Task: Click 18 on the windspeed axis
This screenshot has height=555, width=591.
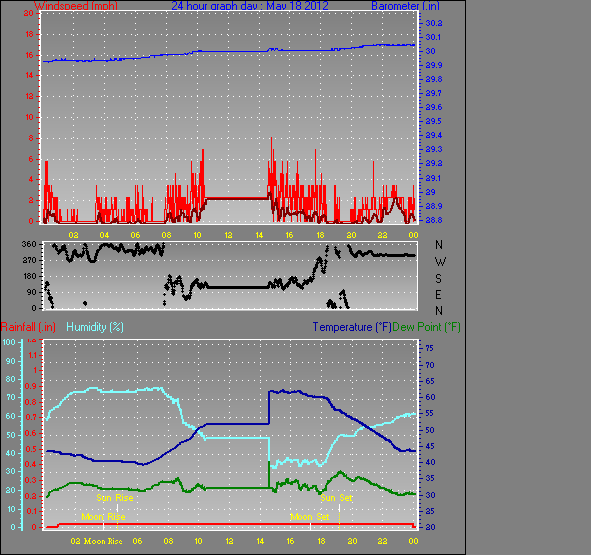Action: point(29,34)
